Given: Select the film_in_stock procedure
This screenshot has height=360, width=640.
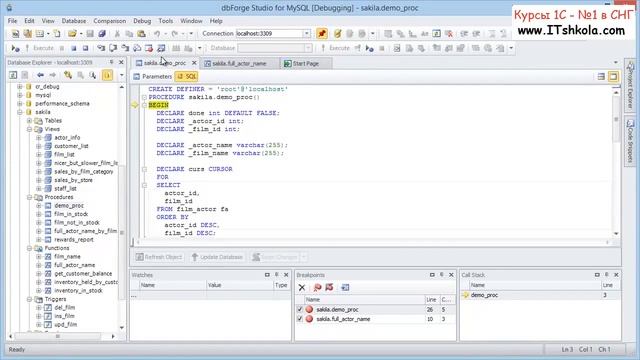Looking at the screenshot, I should coord(71,214).
